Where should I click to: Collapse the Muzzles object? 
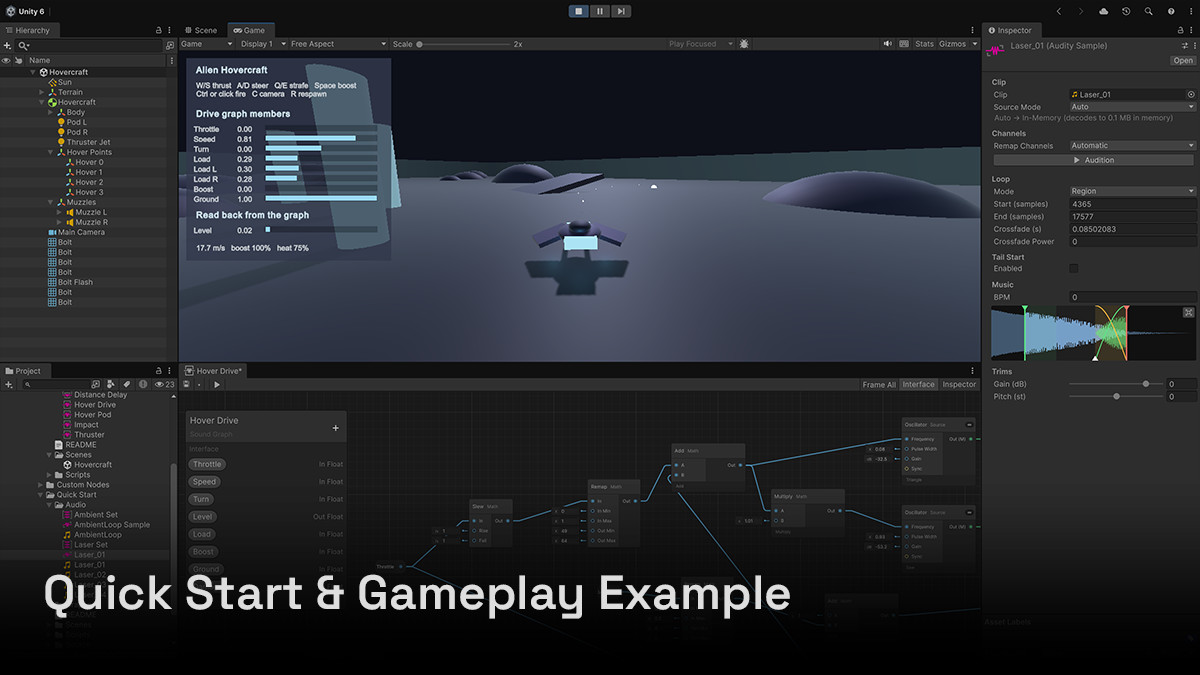tap(51, 202)
